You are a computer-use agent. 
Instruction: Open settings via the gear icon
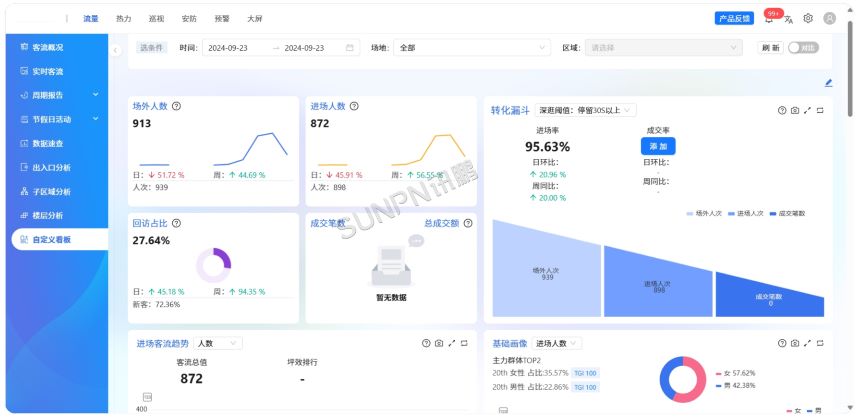pyautogui.click(x=808, y=18)
